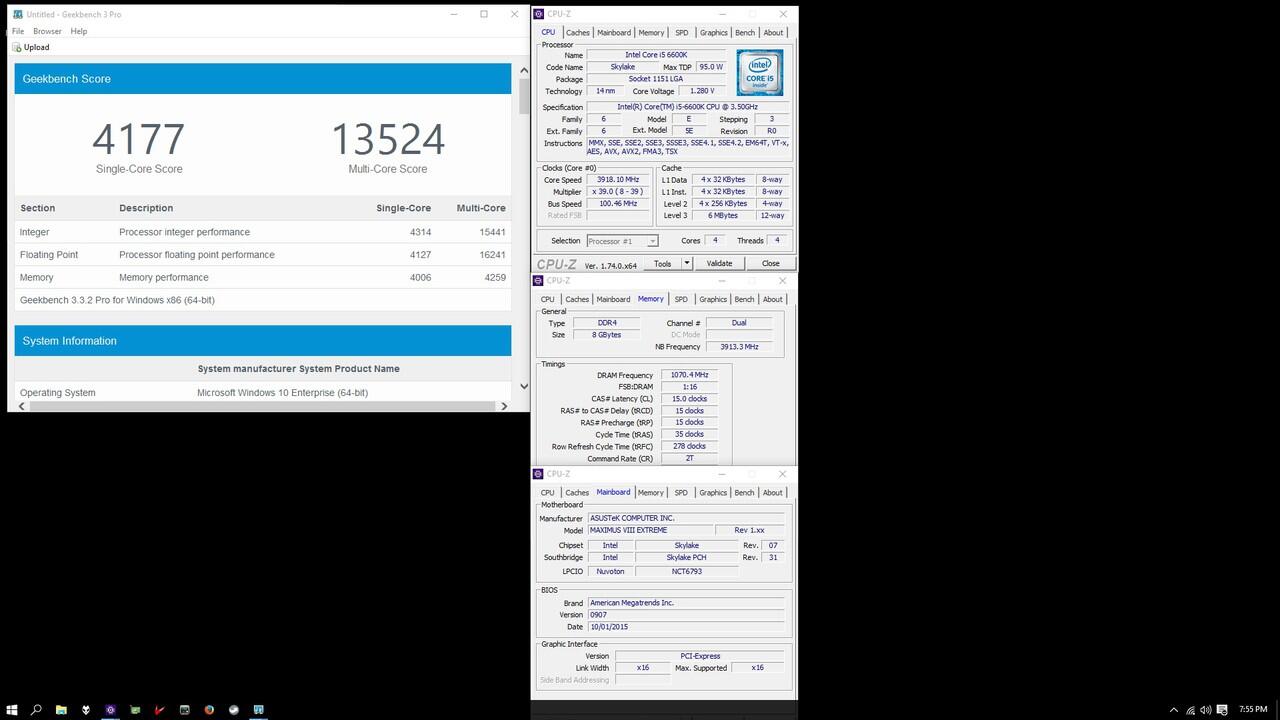The width and height of the screenshot is (1280, 720).
Task: Click the MAXIMUS VIII EXTREME model field
Action: tap(650, 530)
